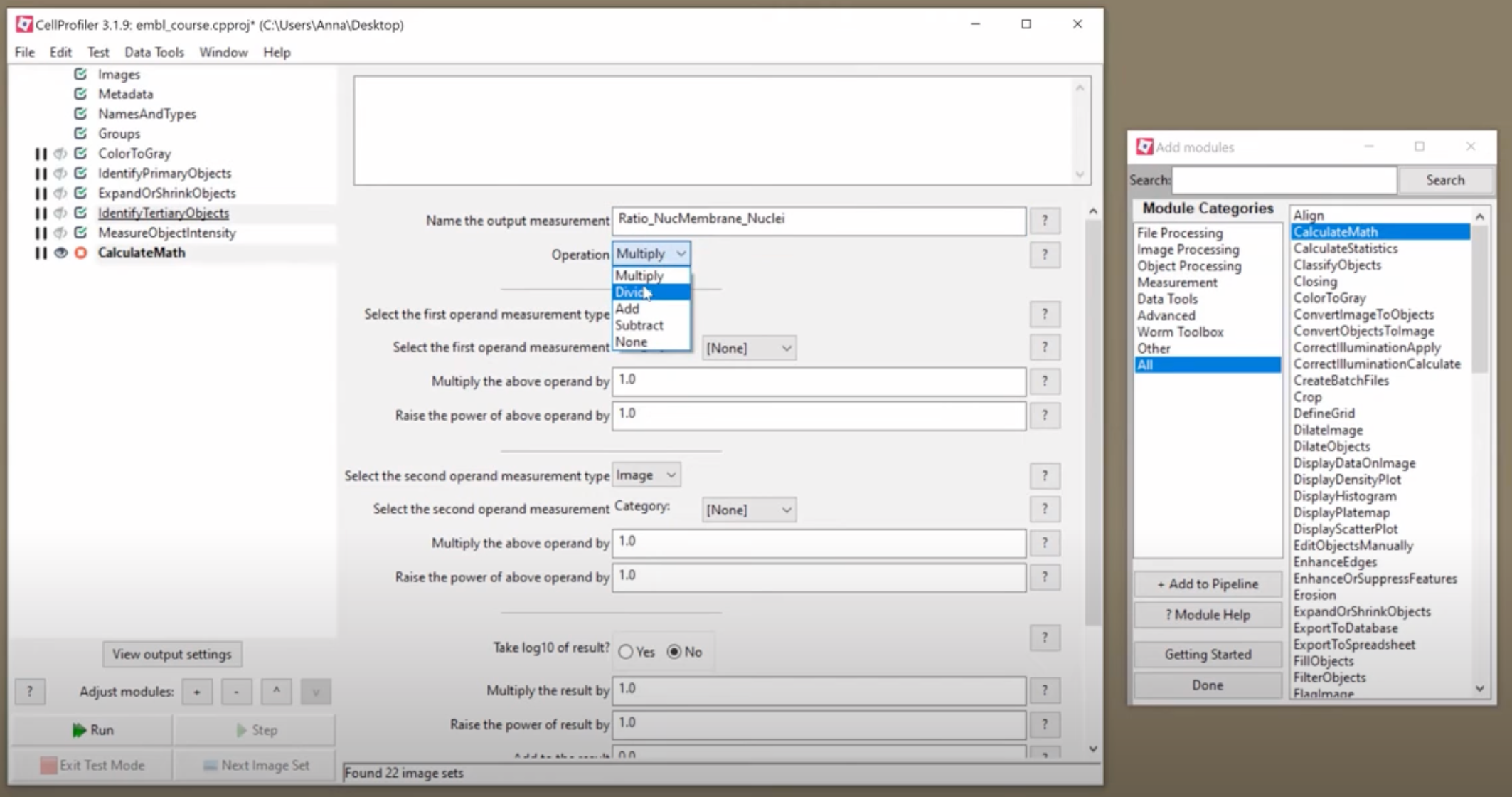Open the Edit menu
The image size is (1512, 797).
tap(60, 52)
